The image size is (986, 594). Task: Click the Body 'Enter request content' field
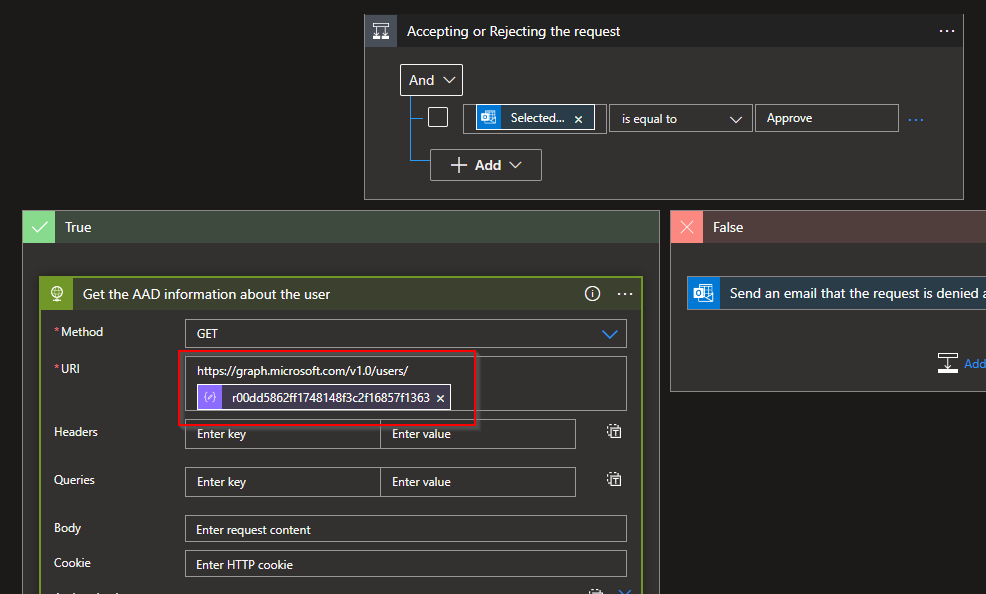tap(406, 529)
